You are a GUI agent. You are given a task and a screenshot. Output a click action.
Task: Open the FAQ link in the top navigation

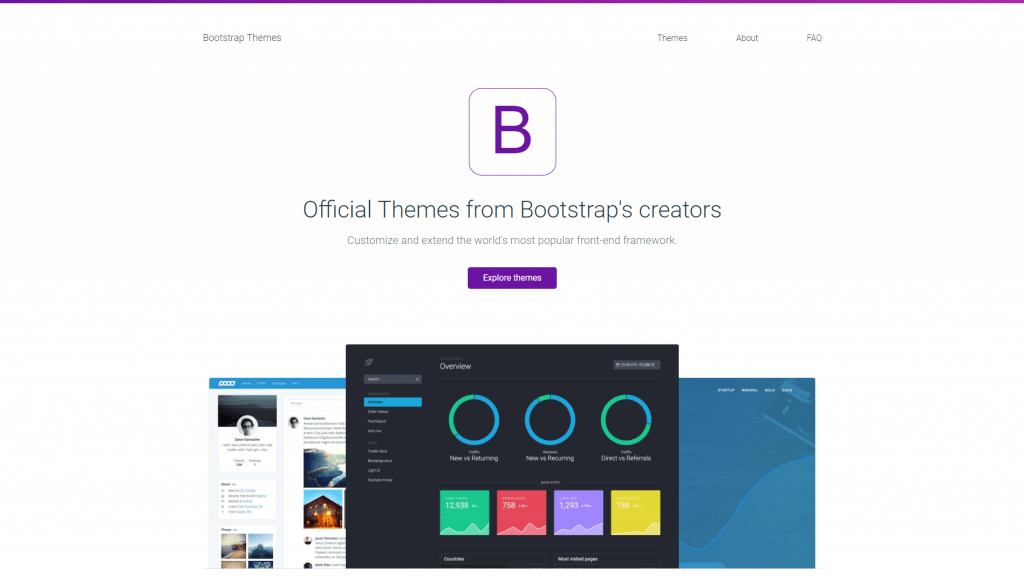tap(814, 38)
